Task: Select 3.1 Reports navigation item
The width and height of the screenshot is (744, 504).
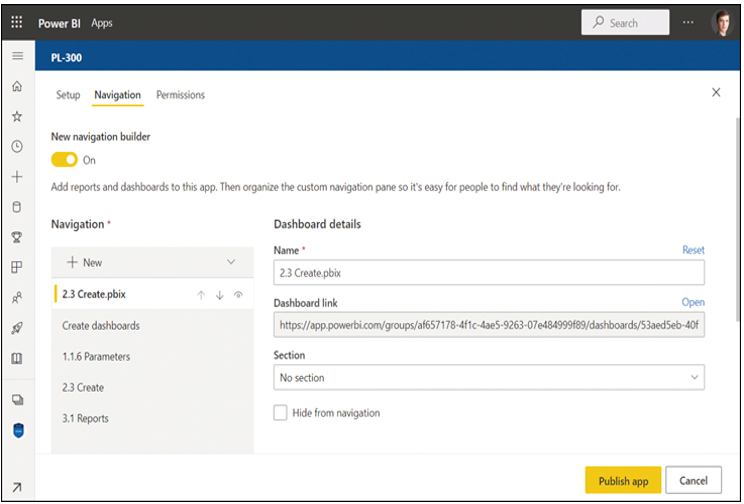Action: pos(152,418)
